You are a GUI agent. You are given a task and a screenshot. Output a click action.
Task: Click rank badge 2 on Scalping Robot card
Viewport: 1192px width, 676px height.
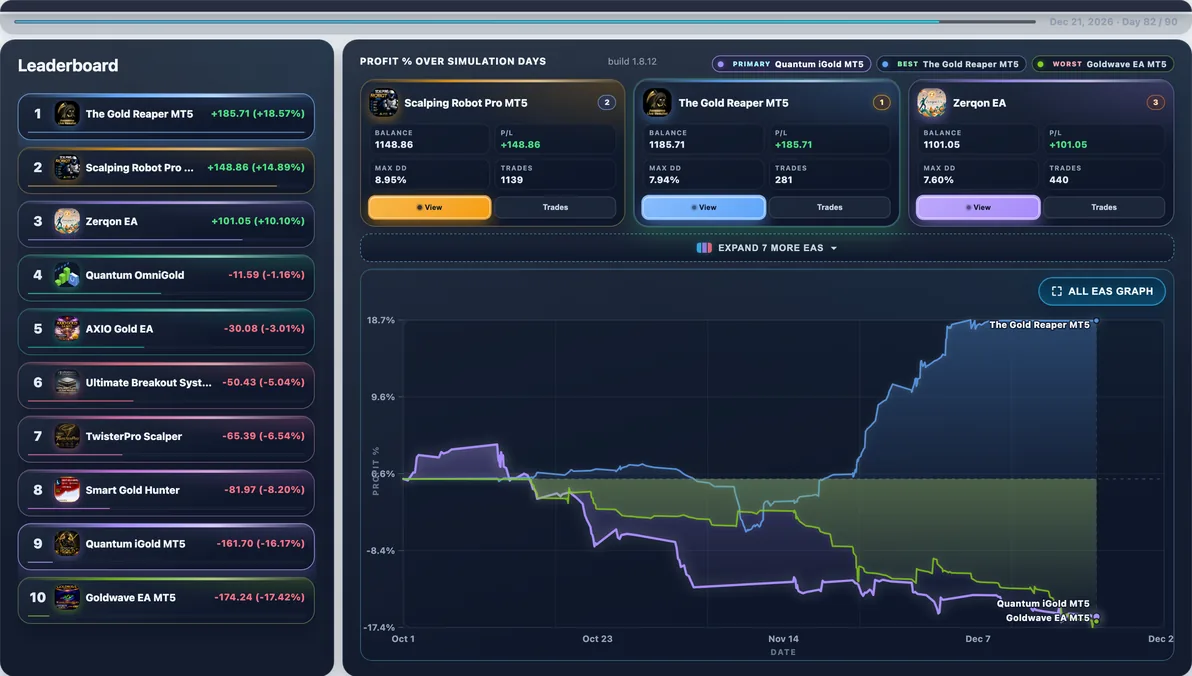point(607,102)
